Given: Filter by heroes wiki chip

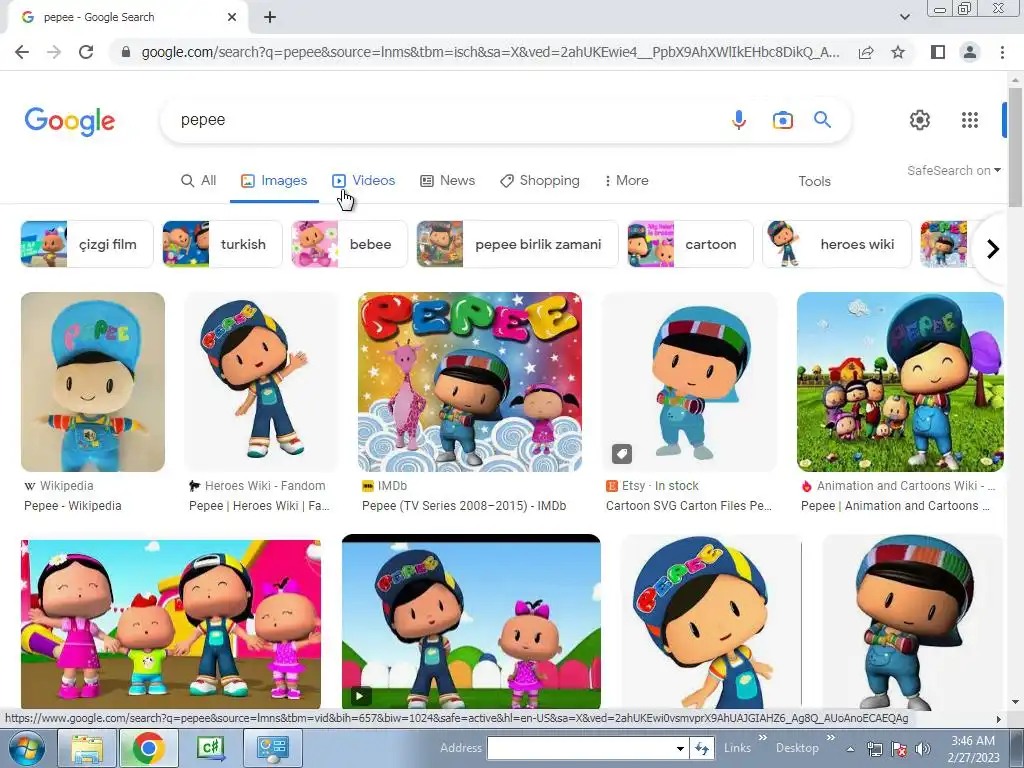Looking at the screenshot, I should [837, 244].
